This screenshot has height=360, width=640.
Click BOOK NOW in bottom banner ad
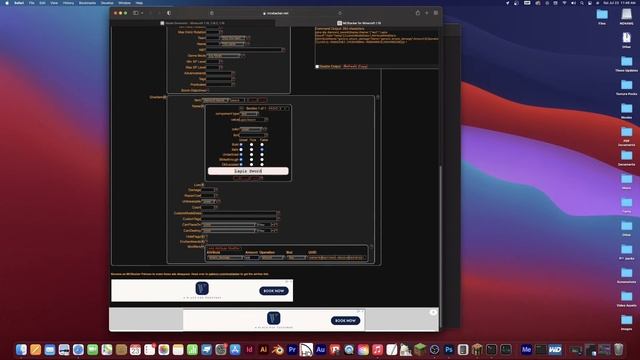[x=345, y=321]
